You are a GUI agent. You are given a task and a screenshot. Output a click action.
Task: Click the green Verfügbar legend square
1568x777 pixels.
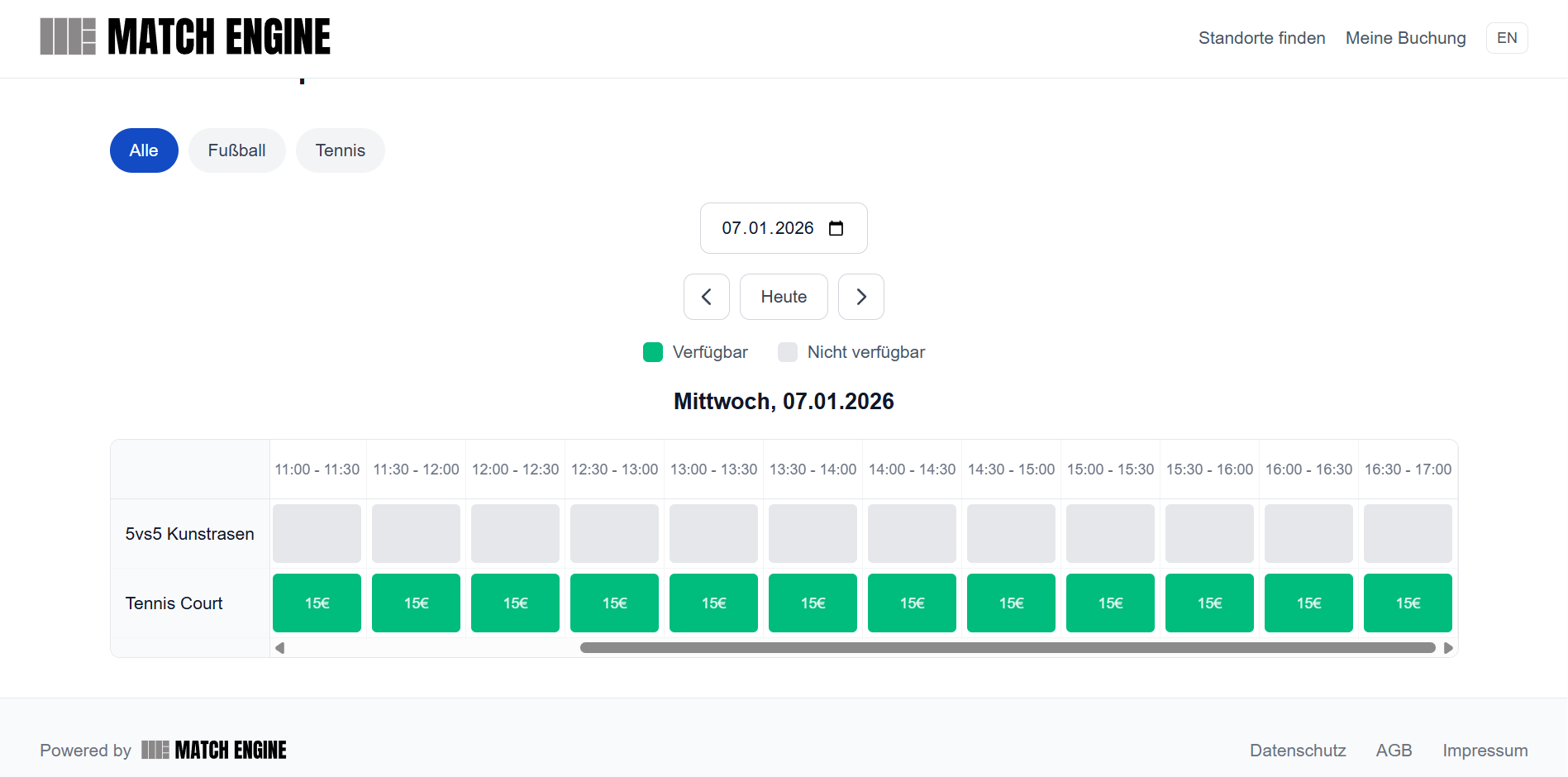click(653, 351)
